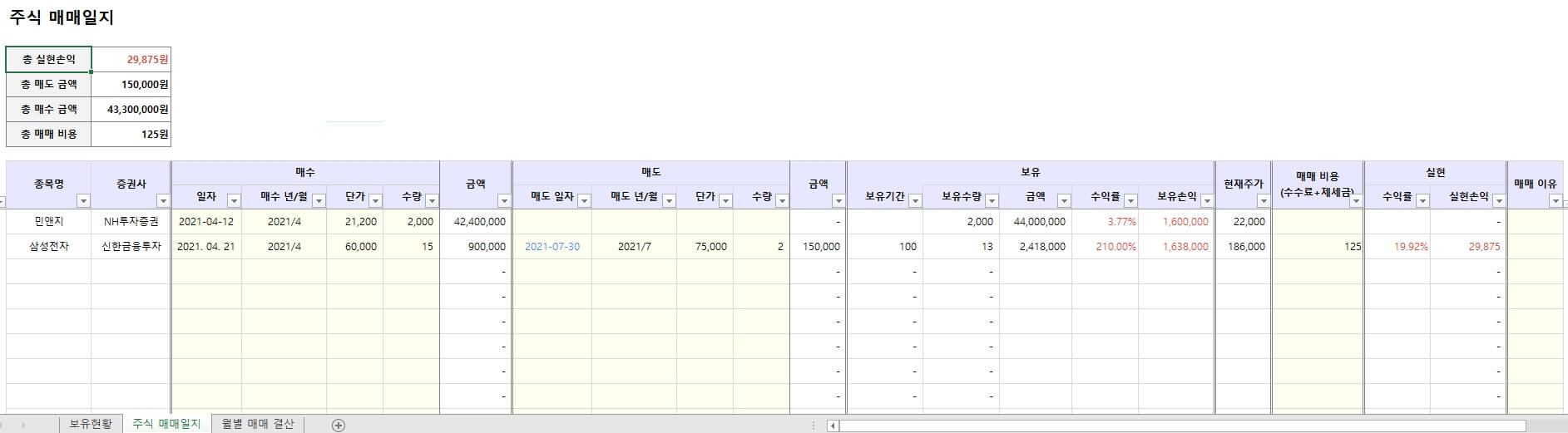
Task: Select the 삼성전자 stock name cell
Action: point(49,247)
